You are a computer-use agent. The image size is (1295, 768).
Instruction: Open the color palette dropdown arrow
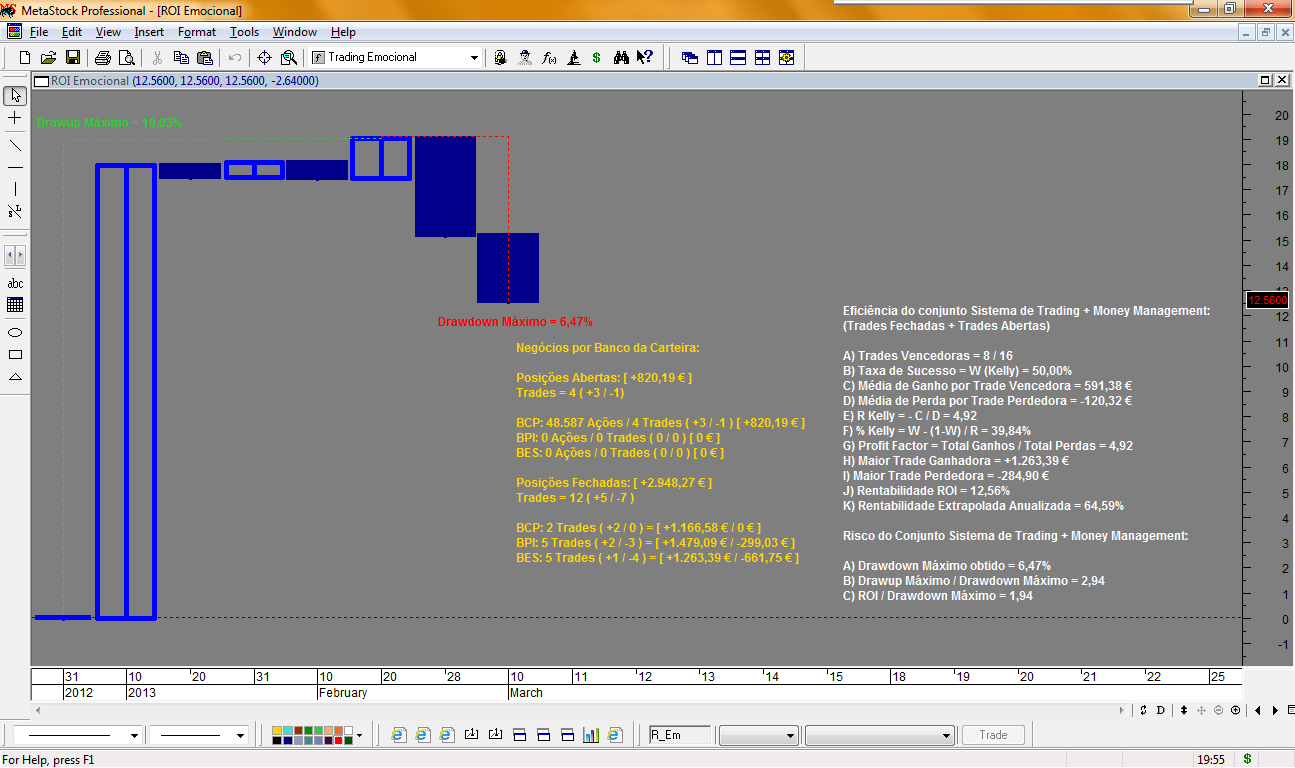point(357,735)
